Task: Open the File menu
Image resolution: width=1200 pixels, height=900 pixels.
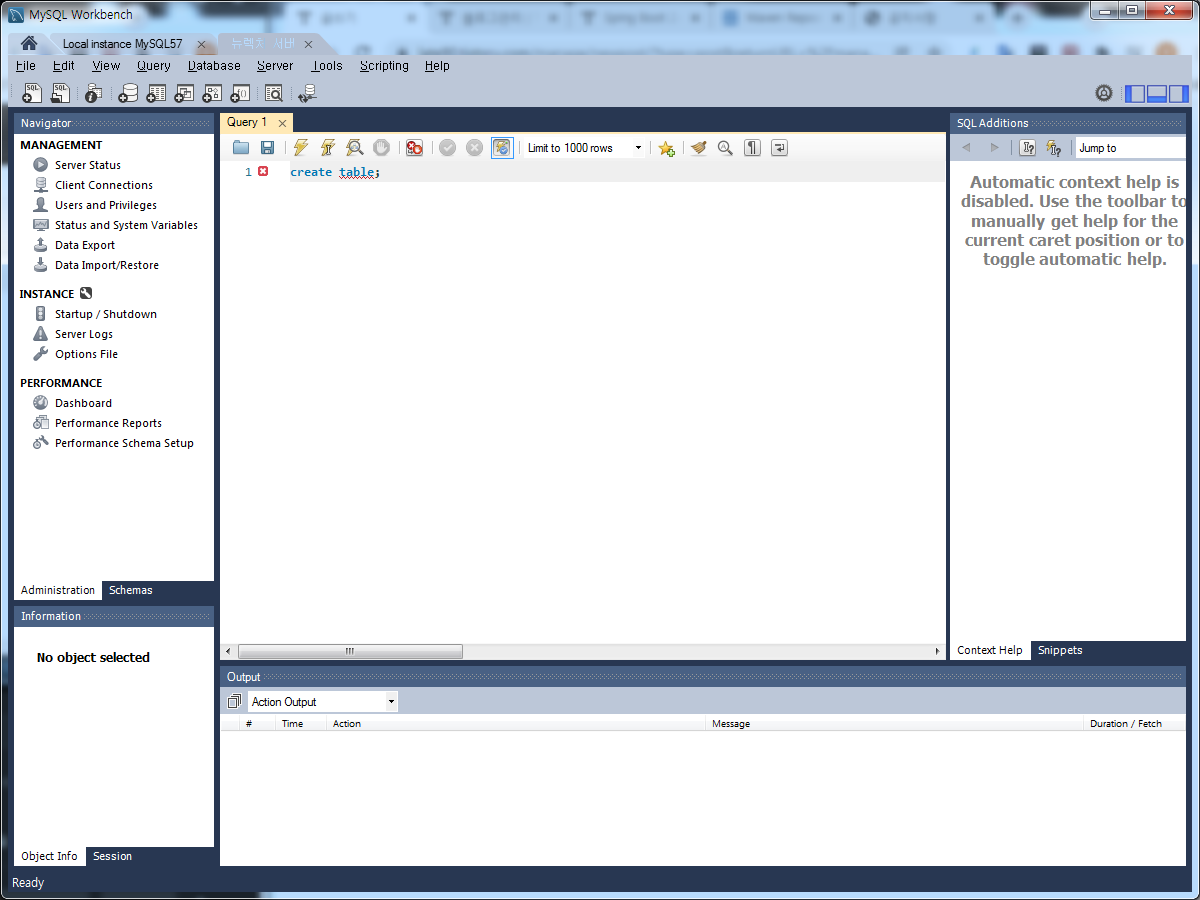Action: click(26, 66)
